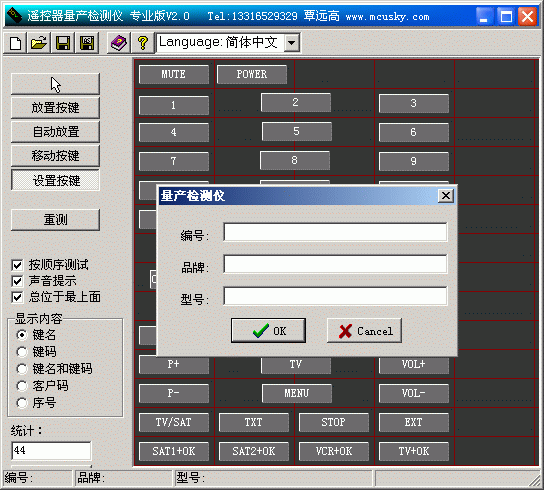Uncheck 总位于最上面 checkbox
544x490 pixels.
pyautogui.click(x=17, y=297)
